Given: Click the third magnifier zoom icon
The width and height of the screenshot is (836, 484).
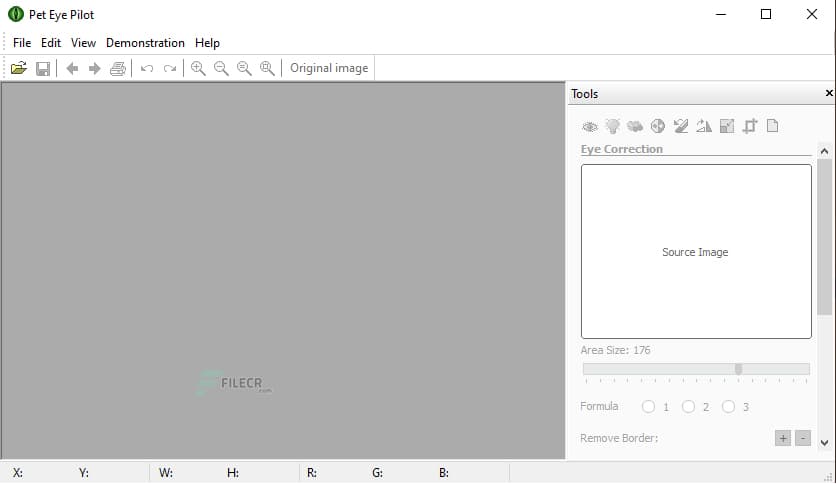Looking at the screenshot, I should coord(244,68).
